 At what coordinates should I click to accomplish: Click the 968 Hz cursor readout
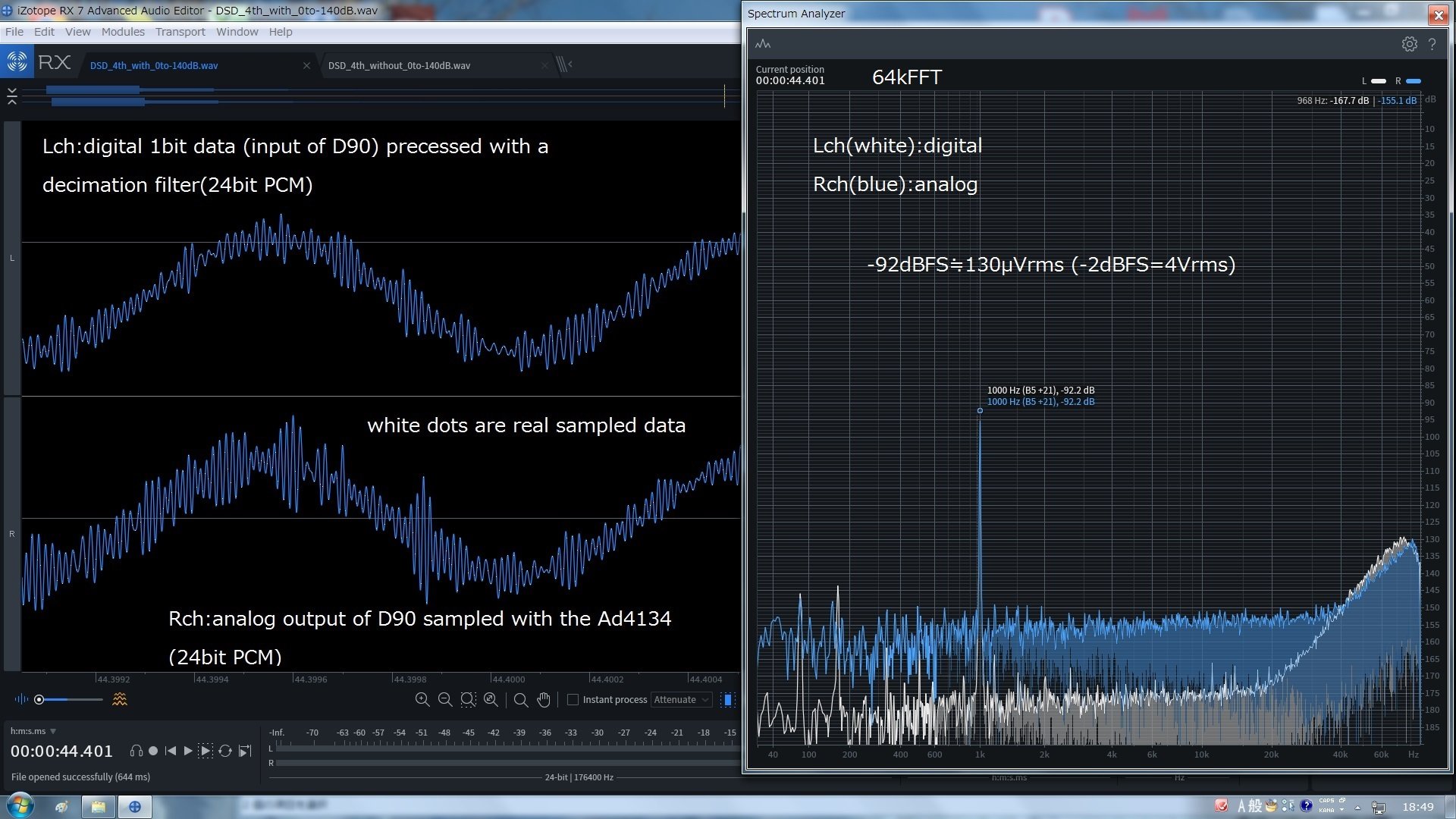[1356, 100]
